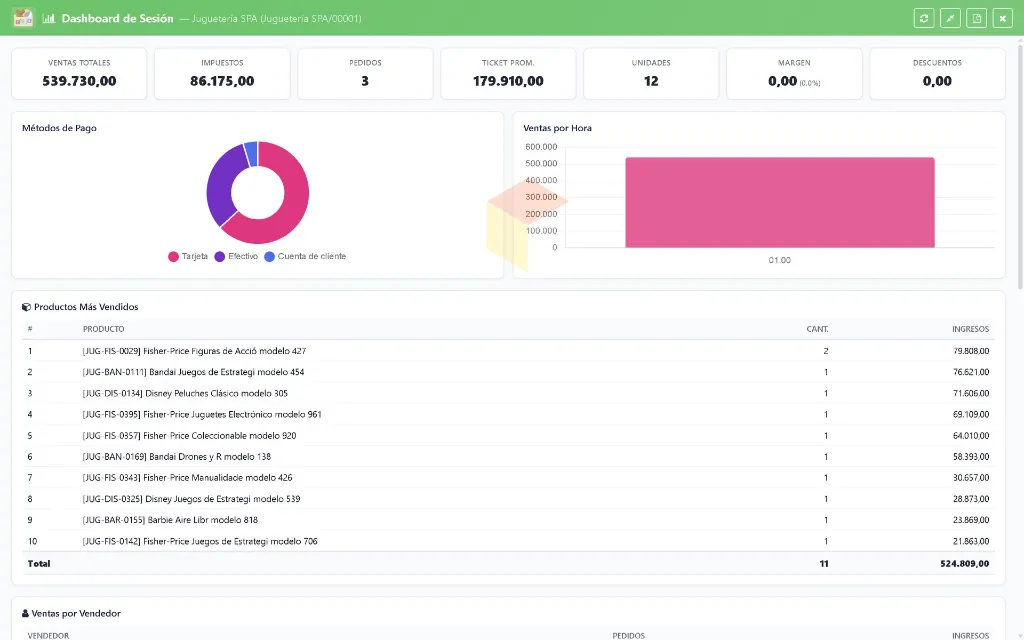Toggle Tarjeta in the pie chart legend
This screenshot has width=1024, height=640.
188,257
